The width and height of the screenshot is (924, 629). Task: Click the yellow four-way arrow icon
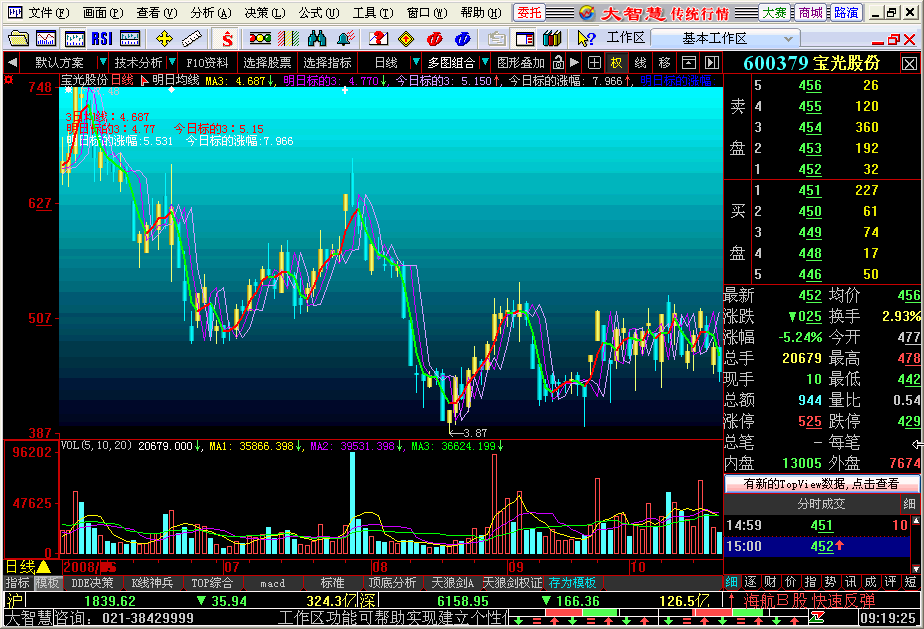coord(164,39)
